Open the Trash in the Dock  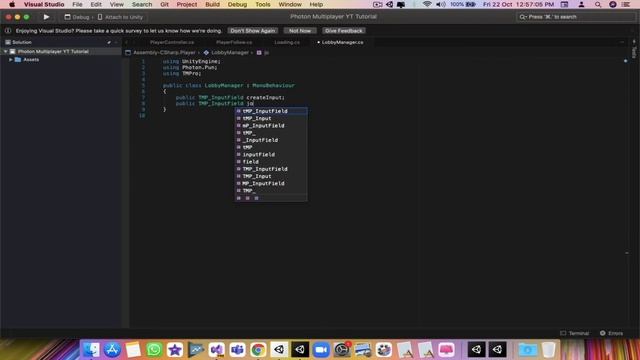pos(548,350)
